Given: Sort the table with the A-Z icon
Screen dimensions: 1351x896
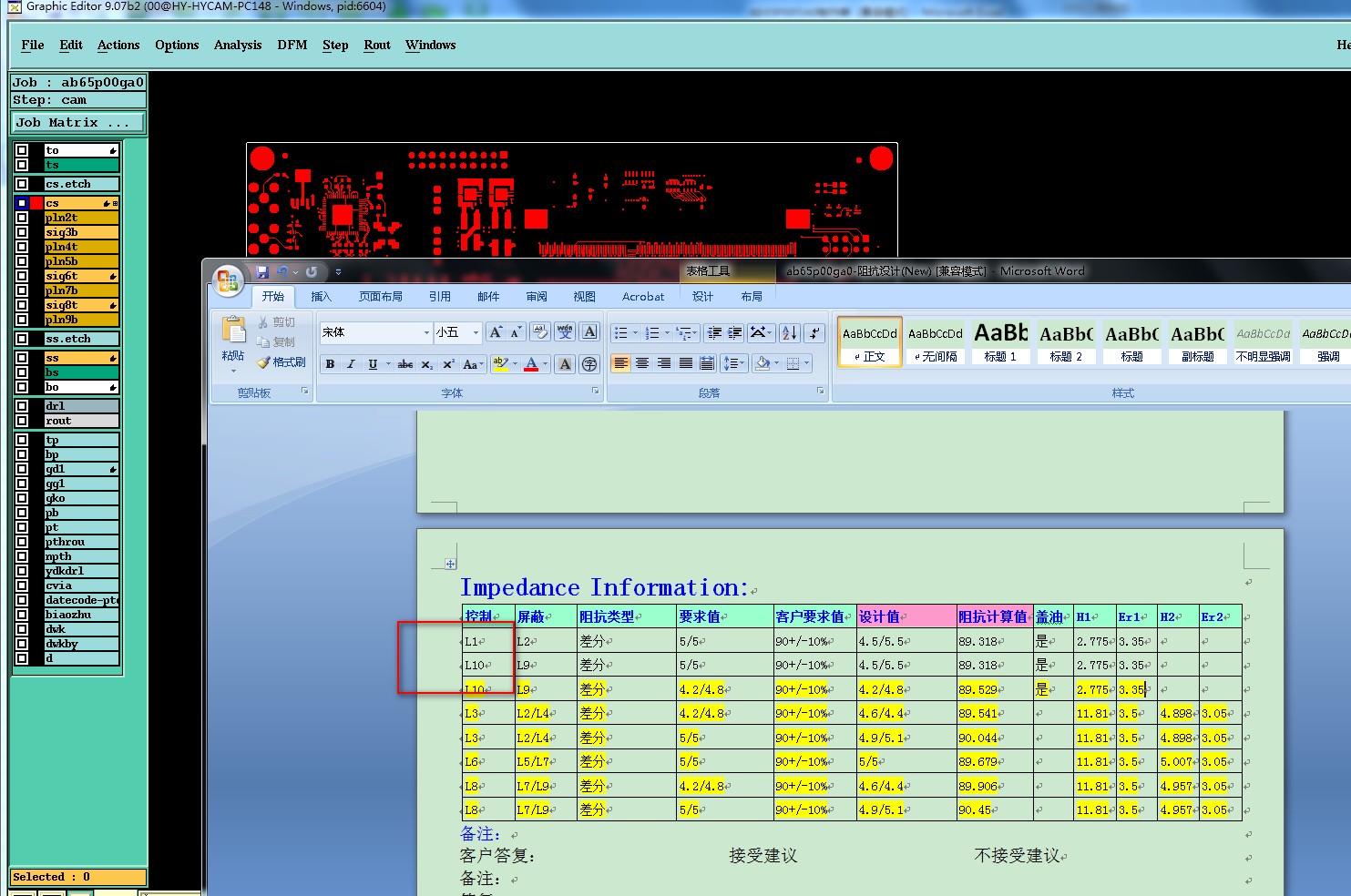Looking at the screenshot, I should pyautogui.click(x=790, y=333).
